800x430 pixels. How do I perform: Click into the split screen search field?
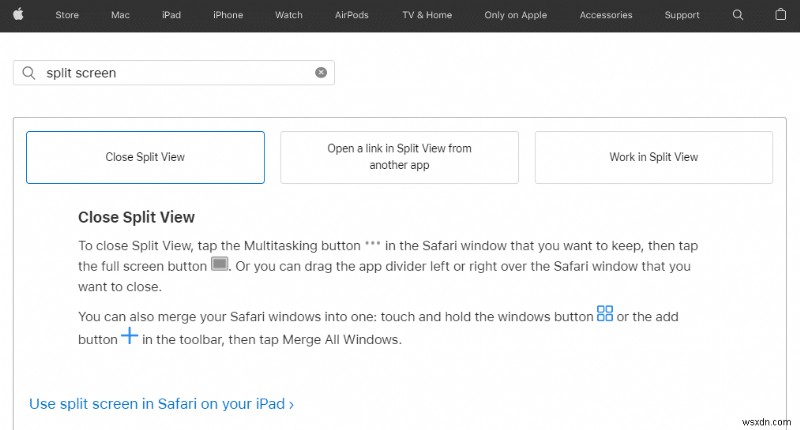click(x=175, y=73)
